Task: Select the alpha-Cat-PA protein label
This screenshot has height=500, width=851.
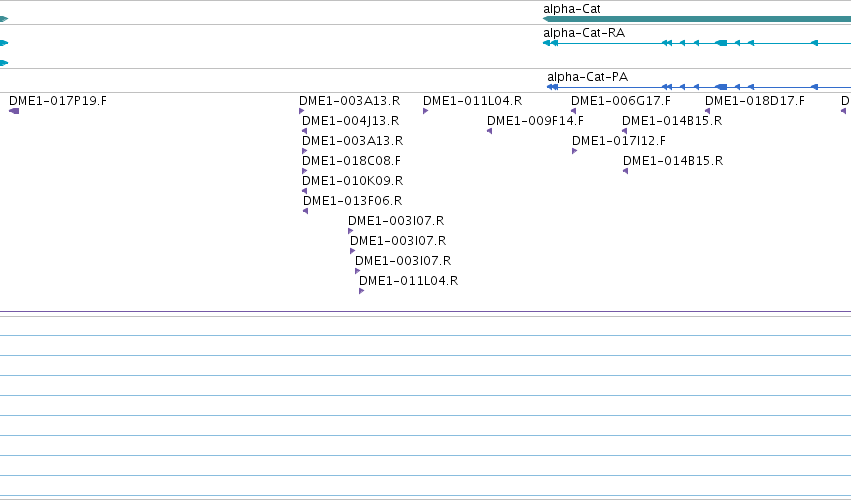Action: point(588,77)
